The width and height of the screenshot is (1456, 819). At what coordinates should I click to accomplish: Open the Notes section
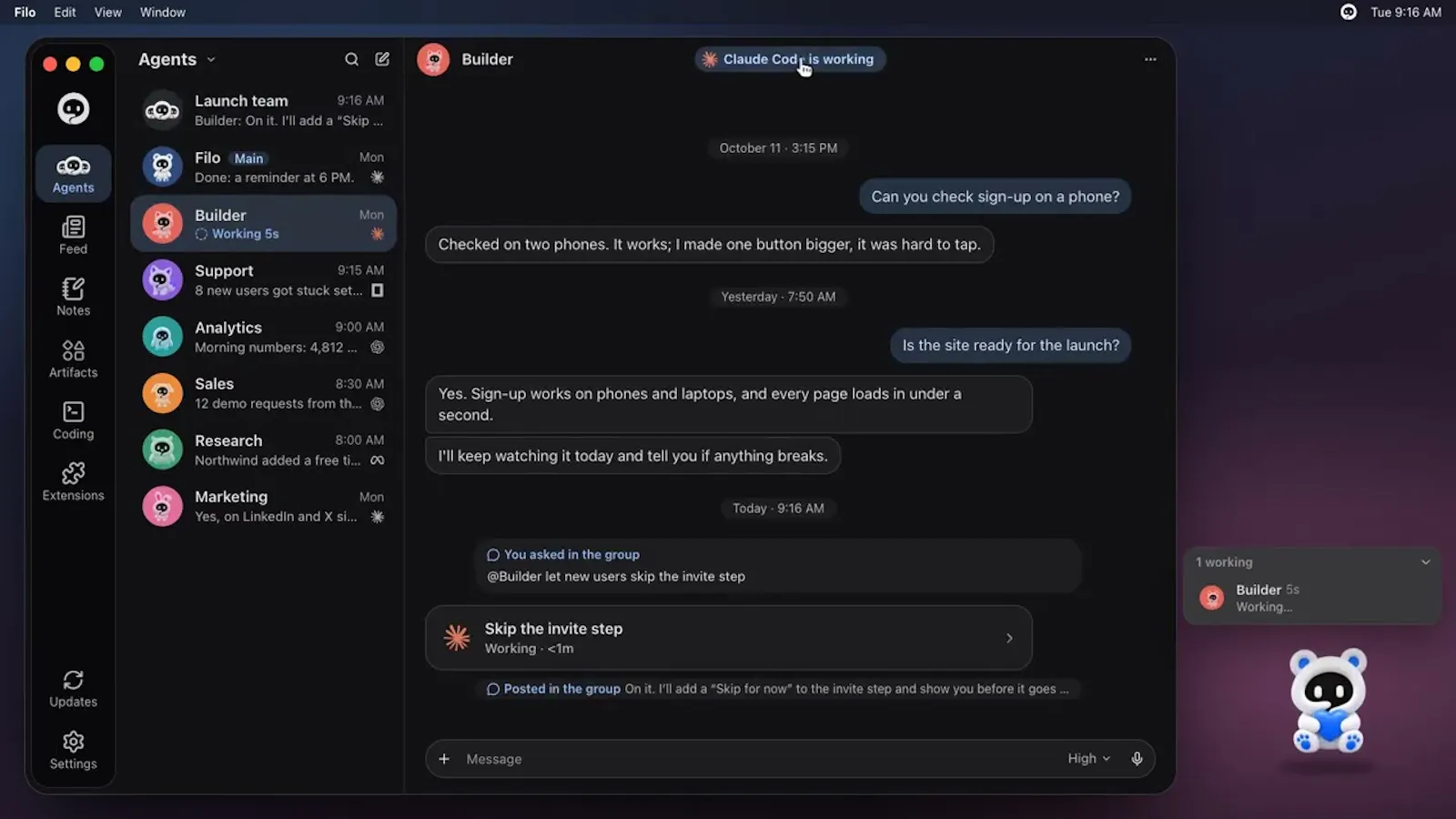(73, 297)
